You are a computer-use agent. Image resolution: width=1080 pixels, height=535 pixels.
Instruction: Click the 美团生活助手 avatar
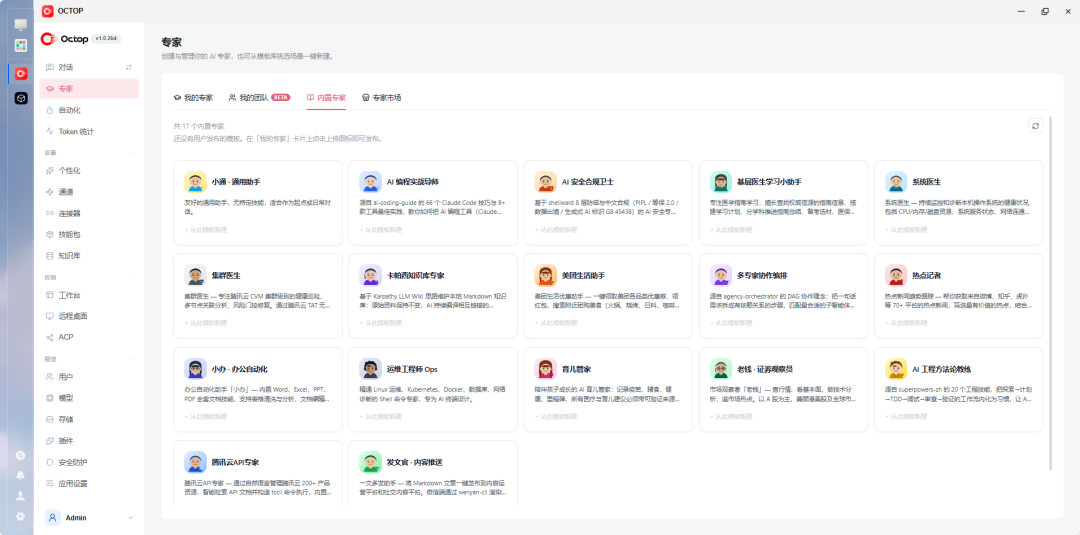coord(546,275)
